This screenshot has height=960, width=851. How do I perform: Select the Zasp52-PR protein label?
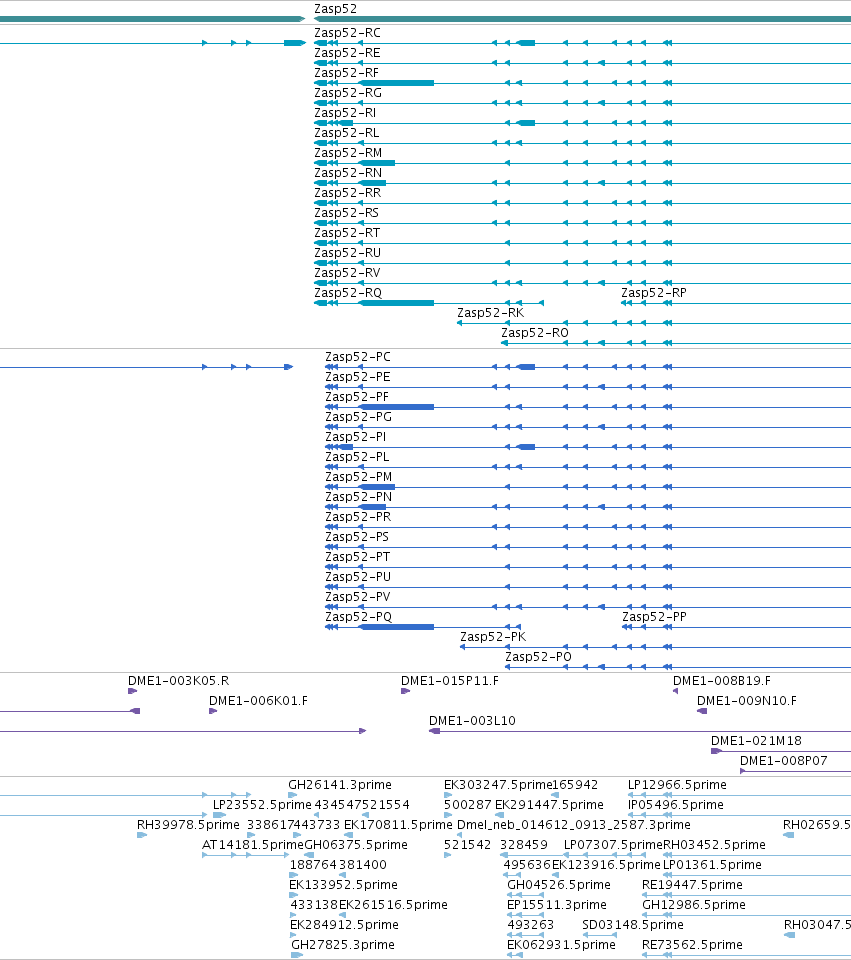tap(358, 517)
